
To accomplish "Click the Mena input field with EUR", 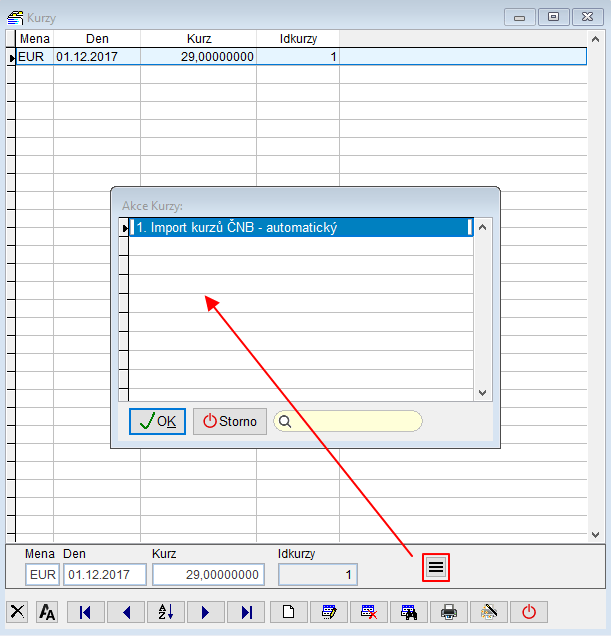I will 43,575.
